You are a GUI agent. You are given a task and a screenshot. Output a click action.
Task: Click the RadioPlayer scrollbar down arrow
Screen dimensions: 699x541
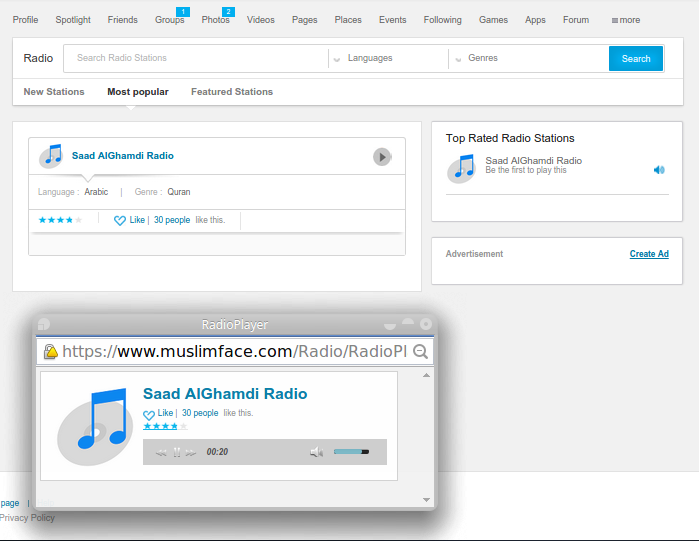coord(426,500)
